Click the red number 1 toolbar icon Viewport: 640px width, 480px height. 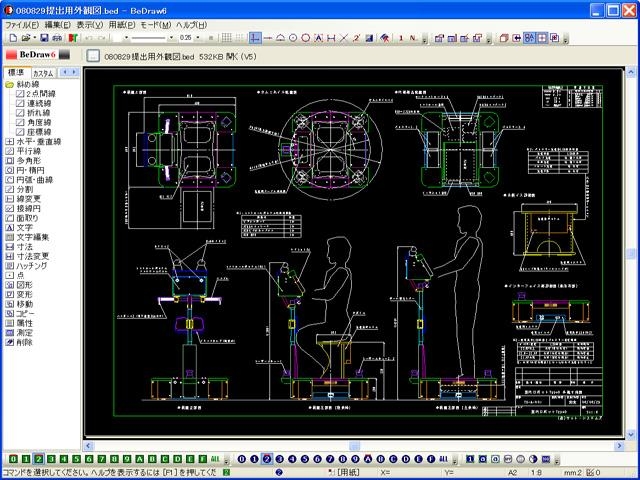(x=401, y=38)
